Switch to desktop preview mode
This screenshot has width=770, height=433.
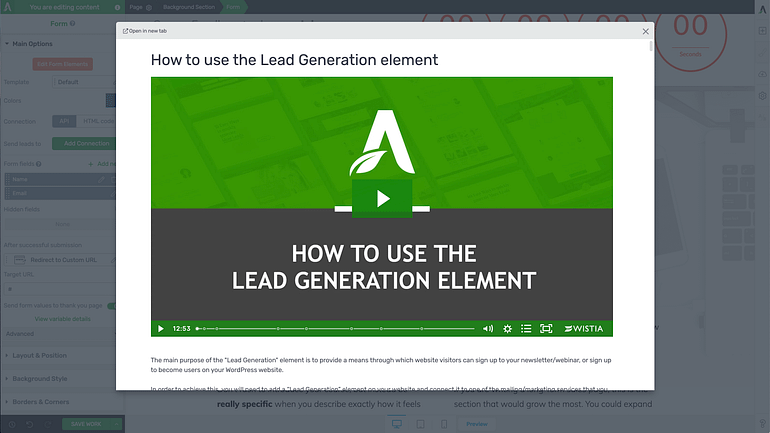(x=397, y=424)
